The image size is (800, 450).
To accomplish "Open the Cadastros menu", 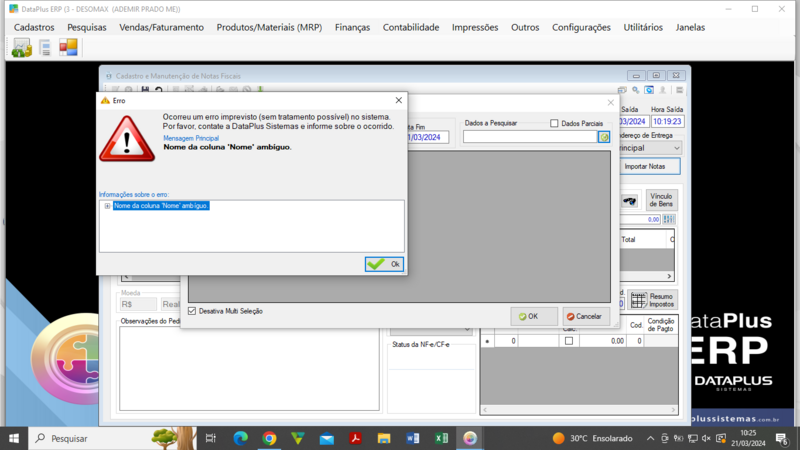I will (x=34, y=28).
